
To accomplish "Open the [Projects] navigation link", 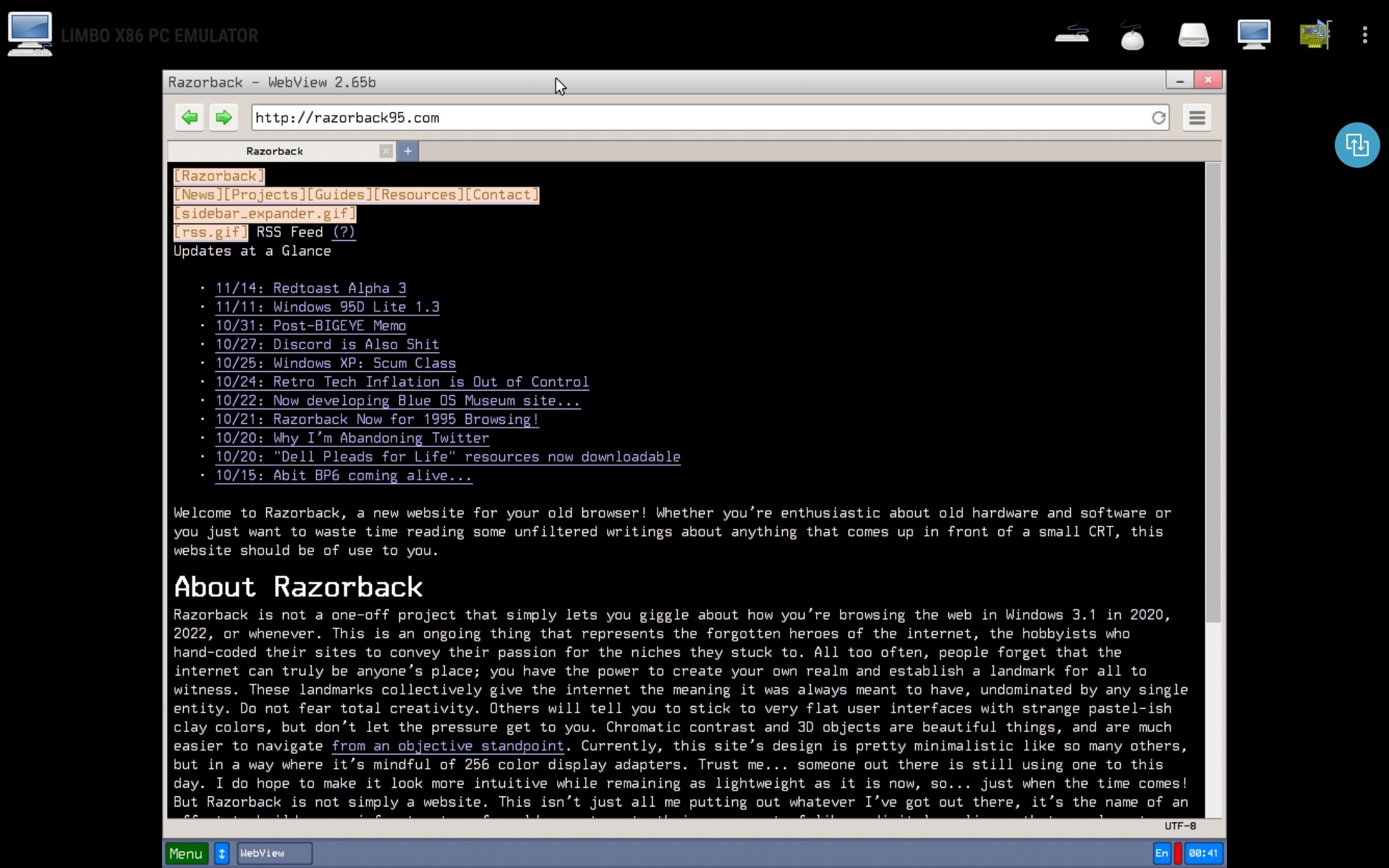I will point(265,195).
